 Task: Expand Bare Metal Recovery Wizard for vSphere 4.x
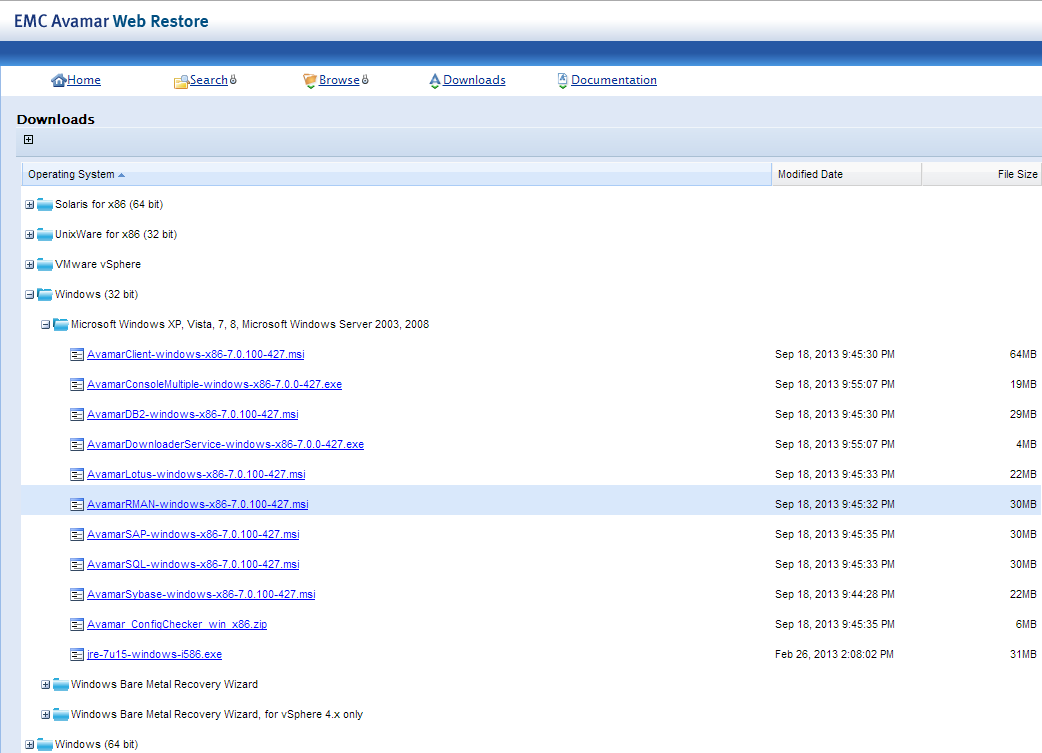coord(45,714)
